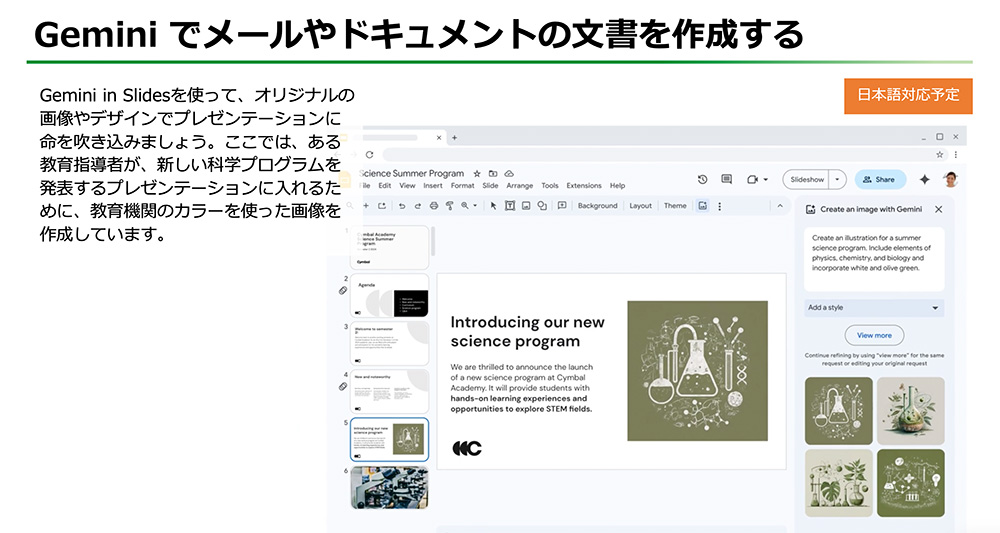The width and height of the screenshot is (1000, 533).
Task: Open the Meet camera dropdown arrow
Action: pyautogui.click(x=765, y=180)
